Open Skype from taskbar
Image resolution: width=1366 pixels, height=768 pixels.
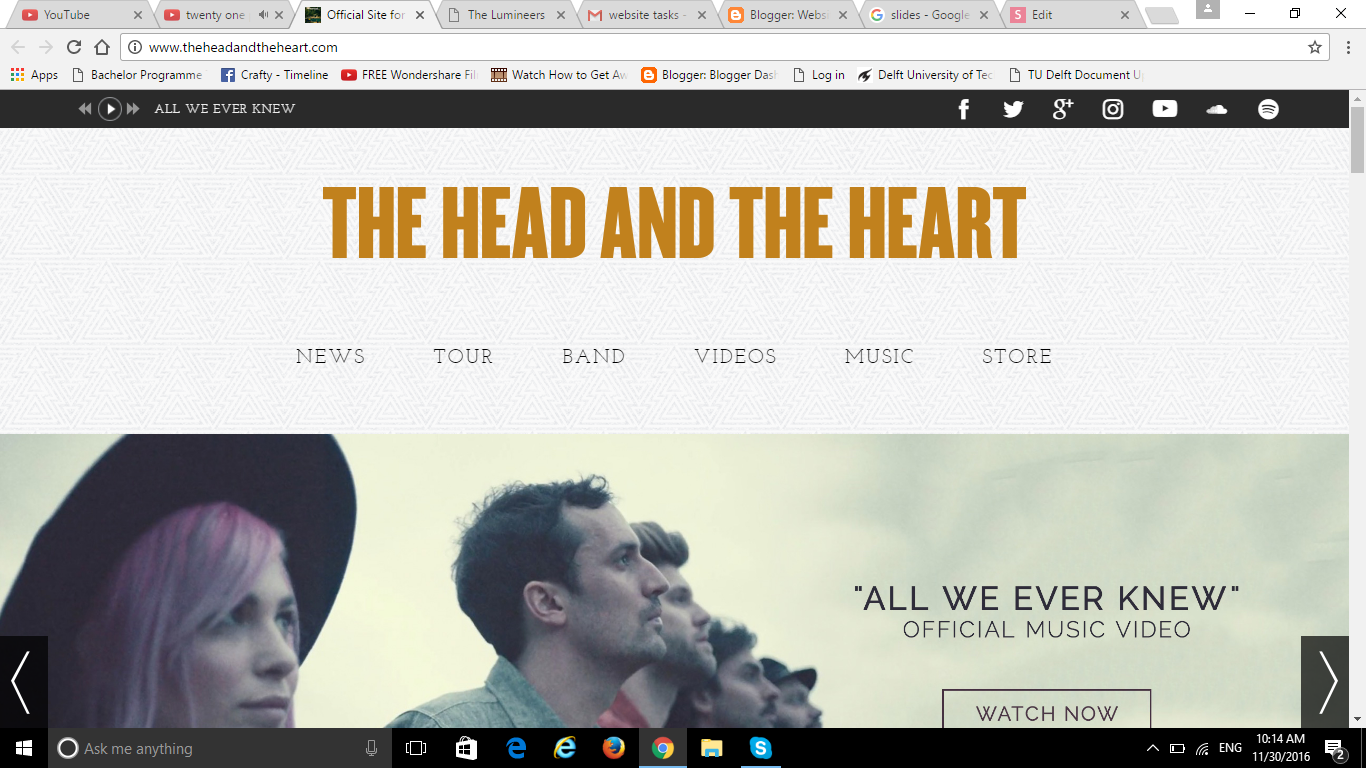click(x=761, y=748)
